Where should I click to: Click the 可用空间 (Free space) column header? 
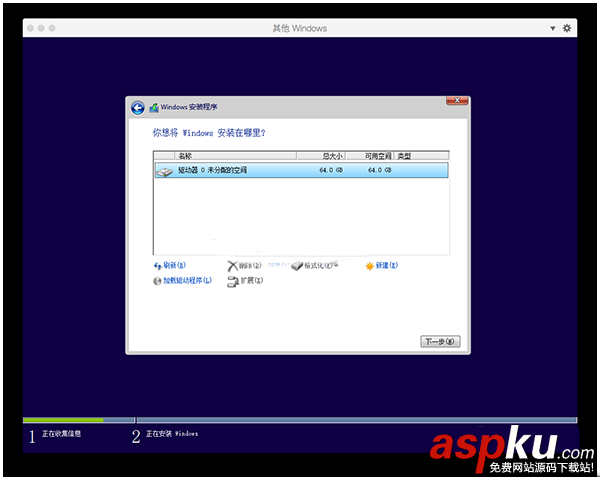click(x=370, y=156)
